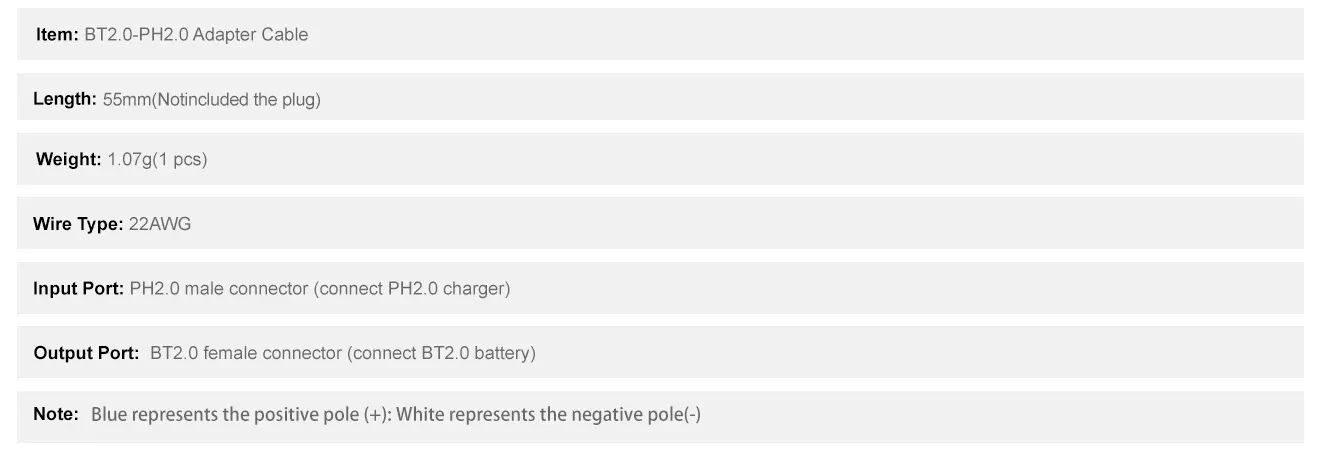Click the "(connect PH2.0 charger)" text
The height and width of the screenshot is (451, 1320).
412,289
